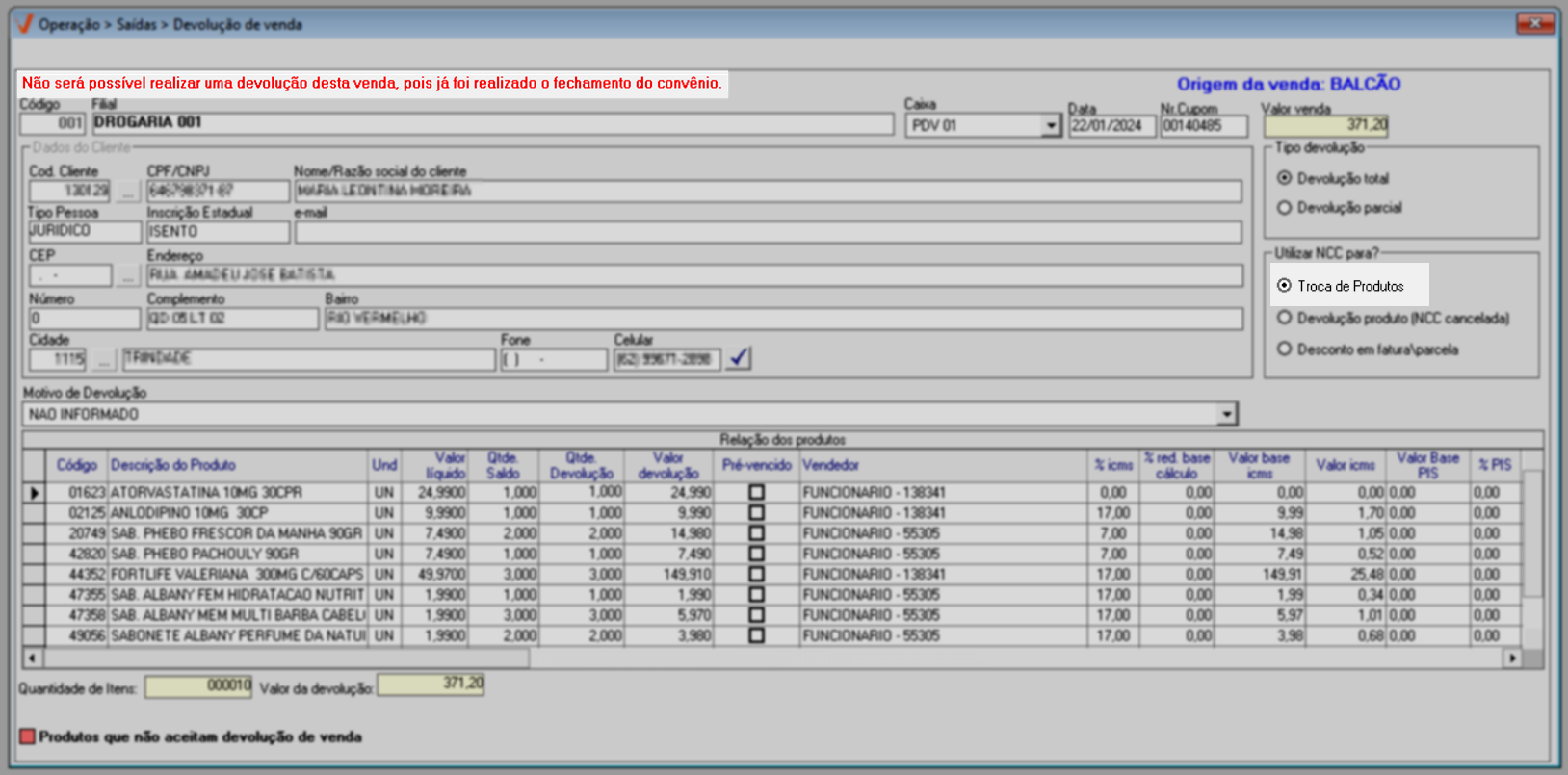Screen dimensions: 1568x775
Task: Click product code '49056' cell
Action: pyautogui.click(x=76, y=636)
